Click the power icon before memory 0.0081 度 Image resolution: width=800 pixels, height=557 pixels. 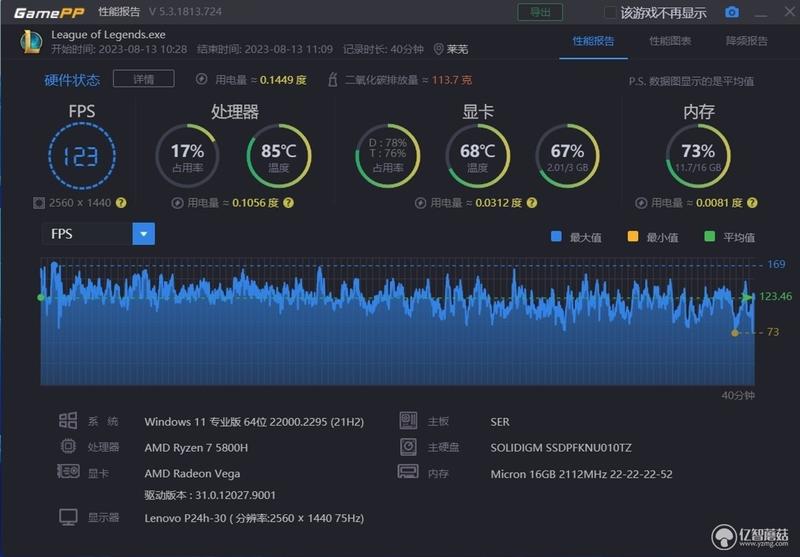641,203
